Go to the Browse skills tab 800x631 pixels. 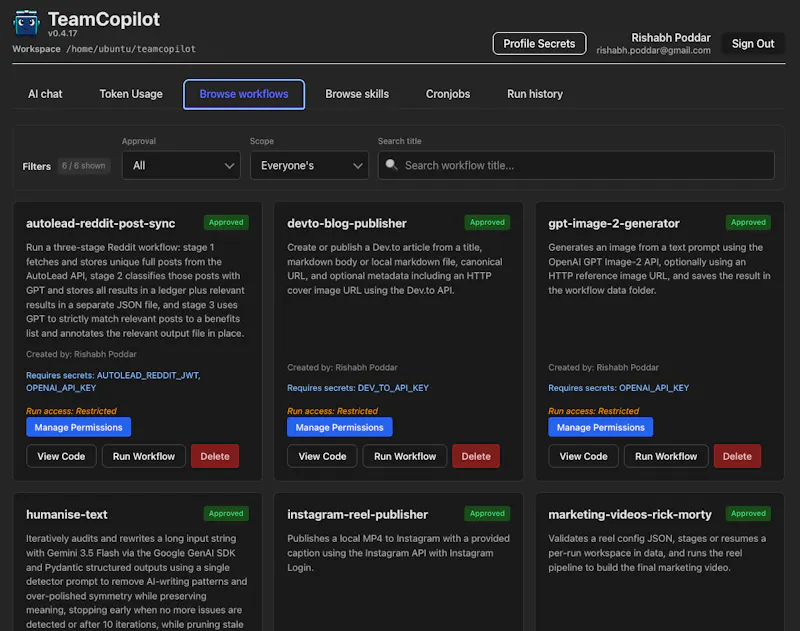click(x=357, y=94)
